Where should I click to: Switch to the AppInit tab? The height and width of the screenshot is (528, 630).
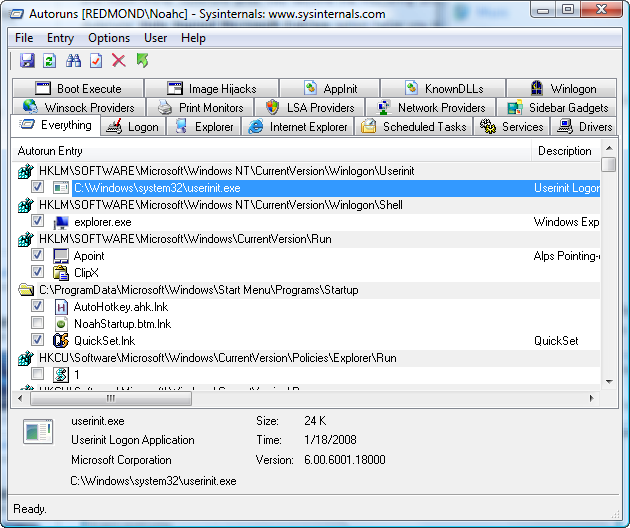(x=329, y=88)
